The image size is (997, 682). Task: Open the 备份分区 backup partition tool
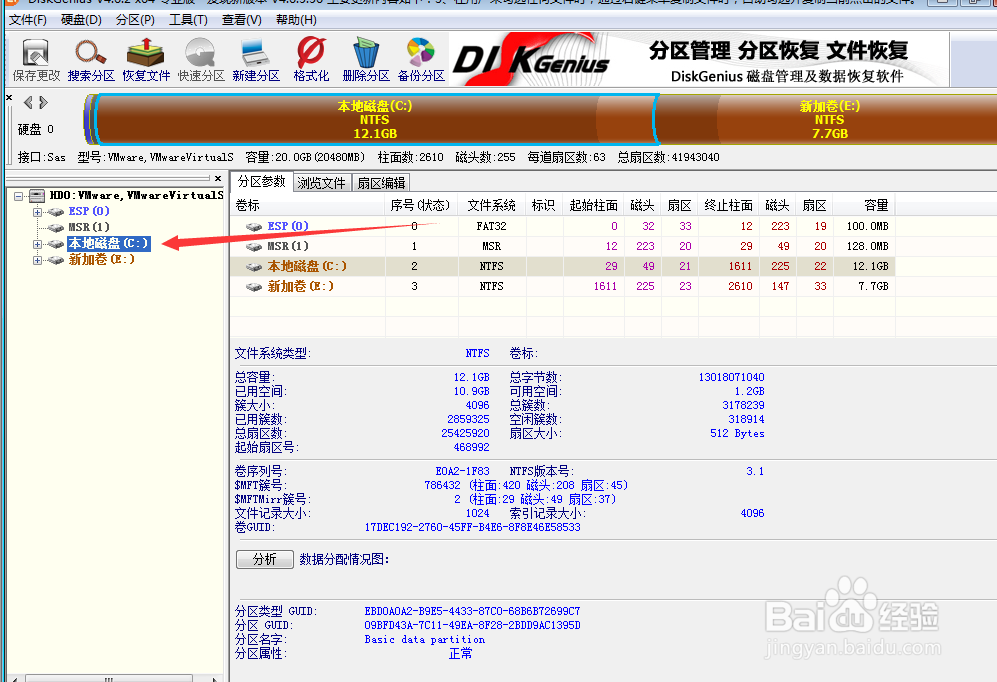421,60
